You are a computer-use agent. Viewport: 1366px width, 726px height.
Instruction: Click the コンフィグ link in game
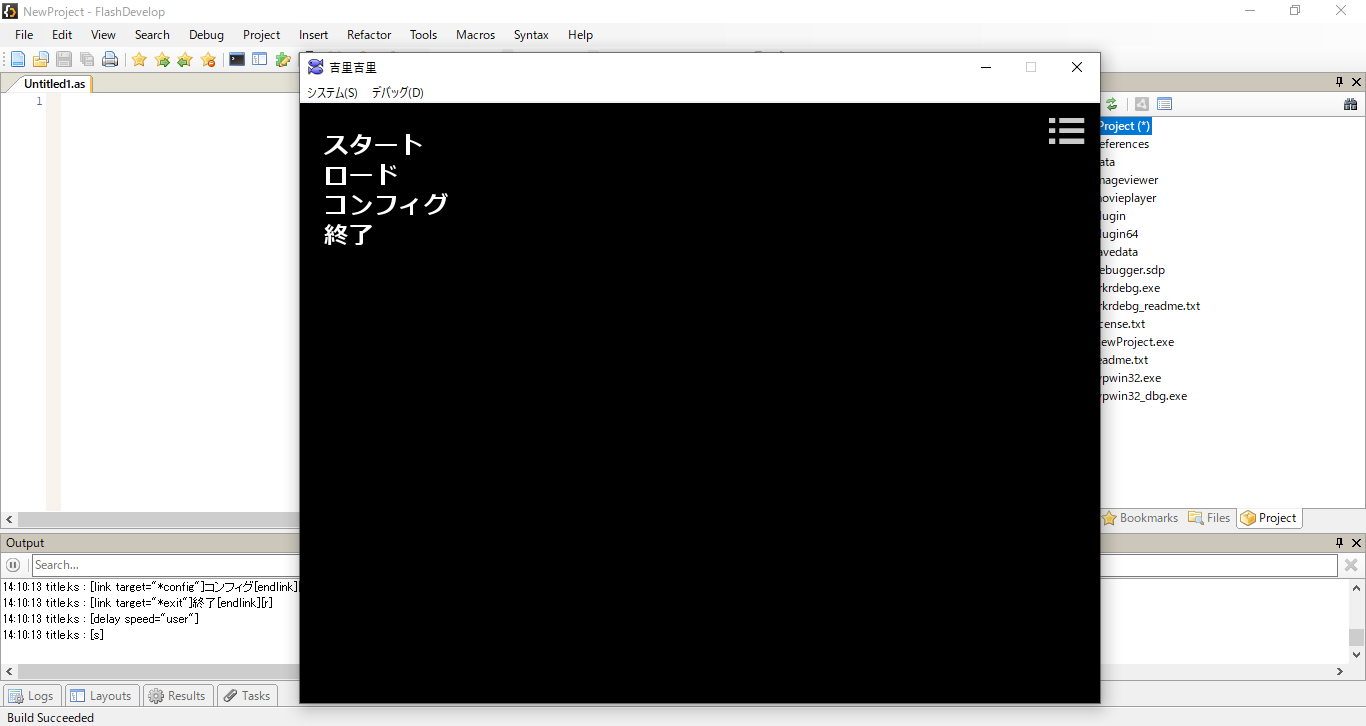point(385,204)
